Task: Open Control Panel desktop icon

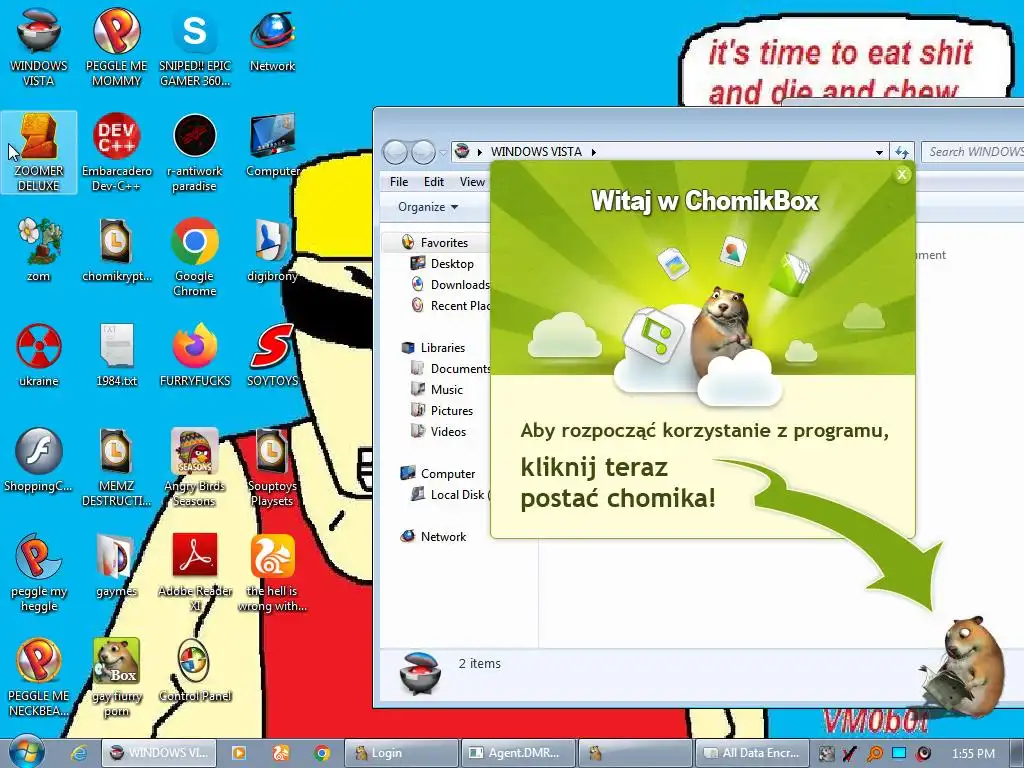Action: 195,671
